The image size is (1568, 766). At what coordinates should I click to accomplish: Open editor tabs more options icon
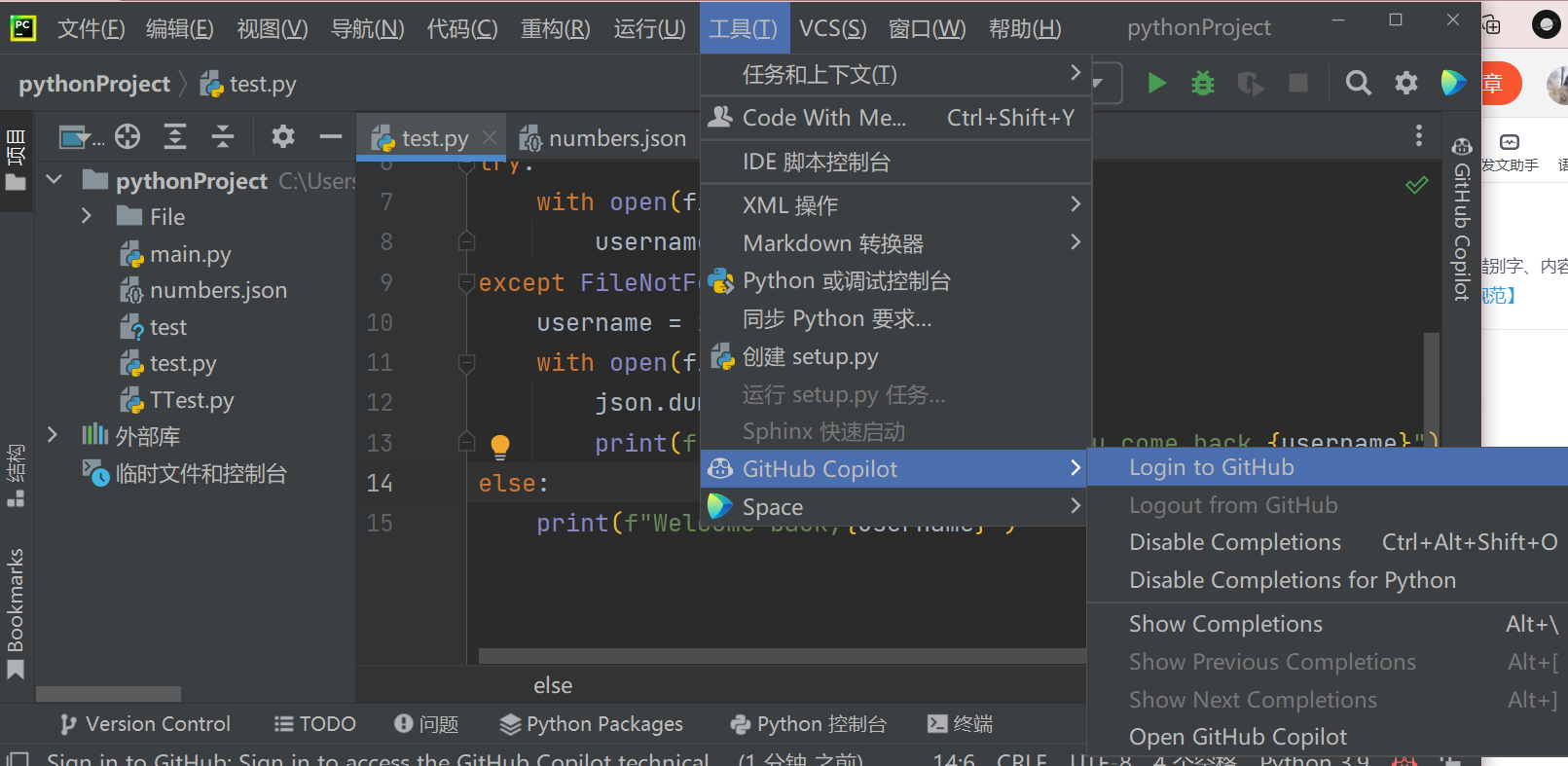[x=1418, y=135]
